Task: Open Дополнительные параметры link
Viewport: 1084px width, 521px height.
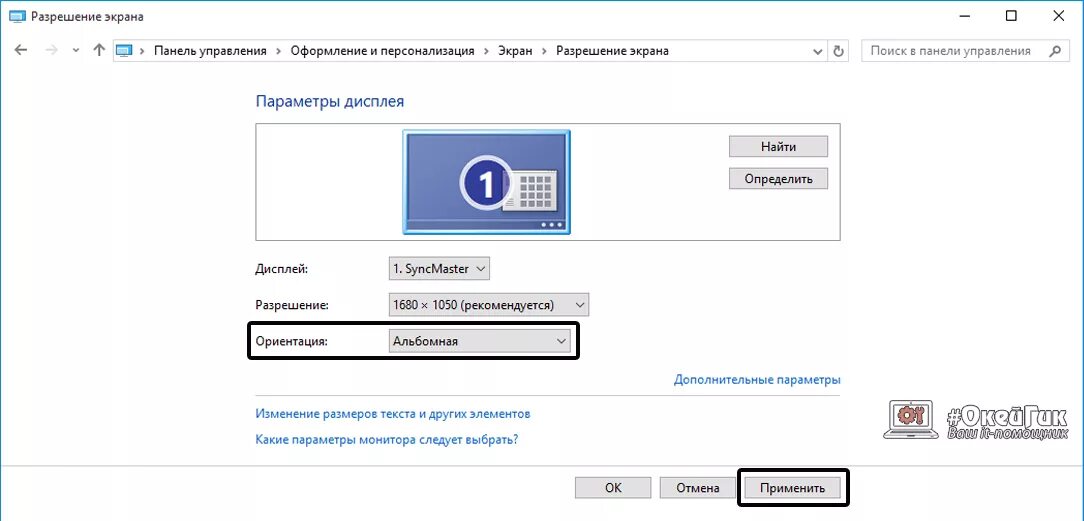Action: [x=757, y=379]
